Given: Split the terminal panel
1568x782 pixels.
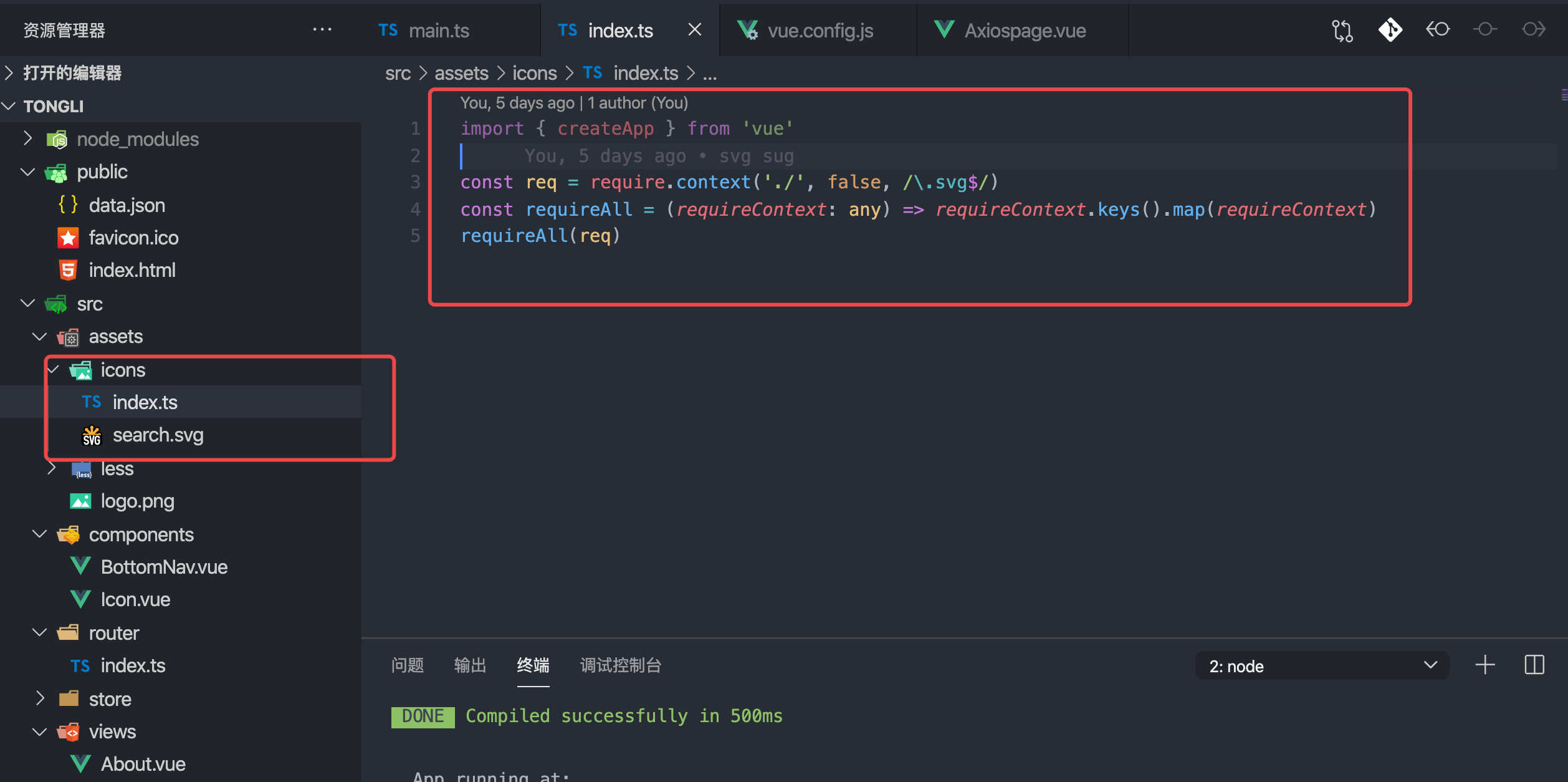Looking at the screenshot, I should (1534, 665).
